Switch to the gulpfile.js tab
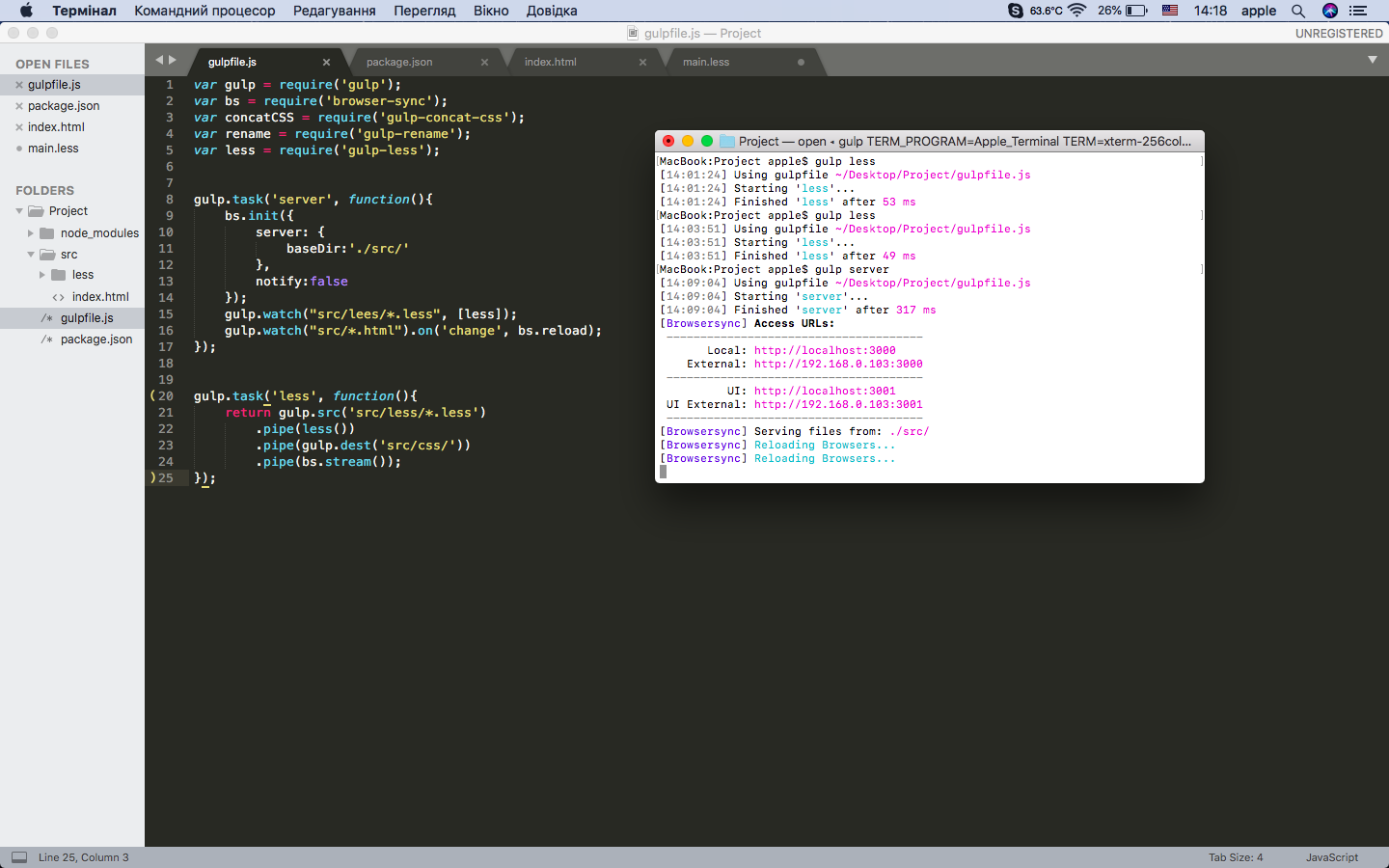This screenshot has width=1389, height=868. (x=232, y=62)
